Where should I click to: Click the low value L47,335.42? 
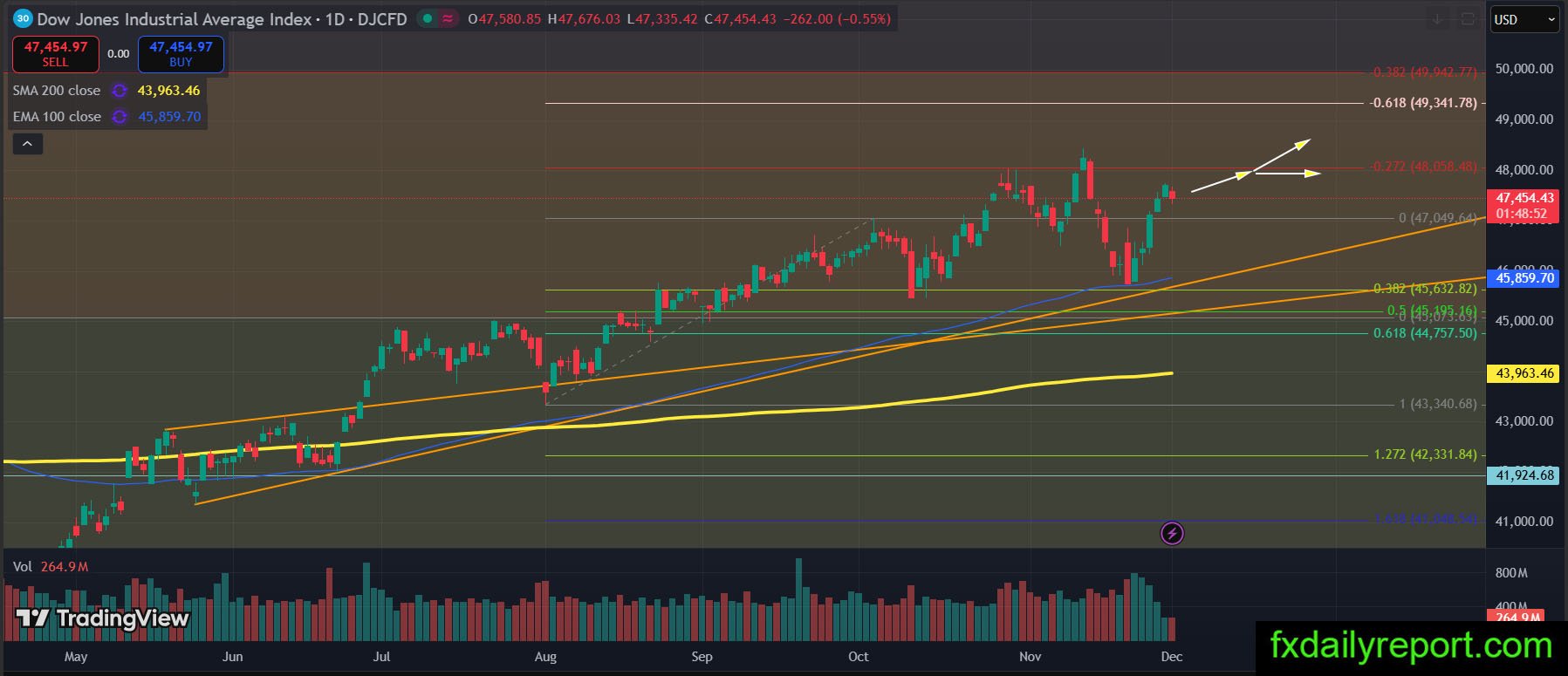662,19
